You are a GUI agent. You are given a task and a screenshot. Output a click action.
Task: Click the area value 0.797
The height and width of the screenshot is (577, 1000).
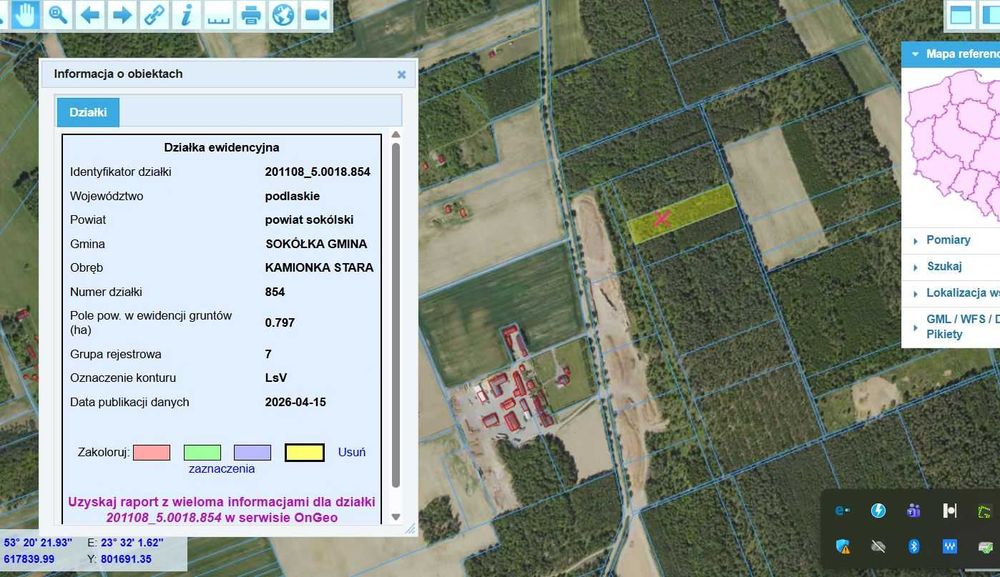click(279, 323)
